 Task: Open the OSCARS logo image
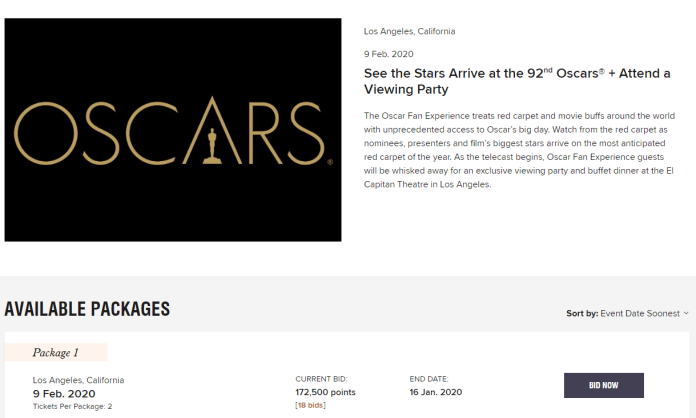click(x=173, y=130)
